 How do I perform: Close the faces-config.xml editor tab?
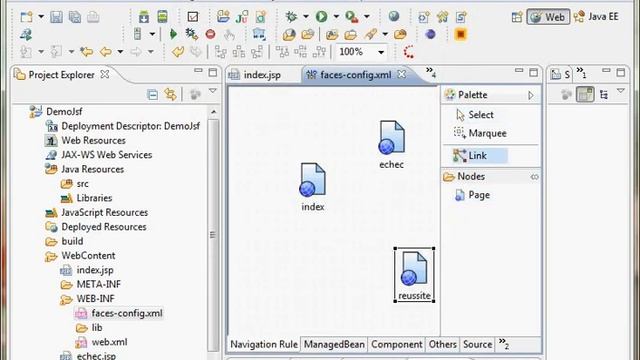402,74
